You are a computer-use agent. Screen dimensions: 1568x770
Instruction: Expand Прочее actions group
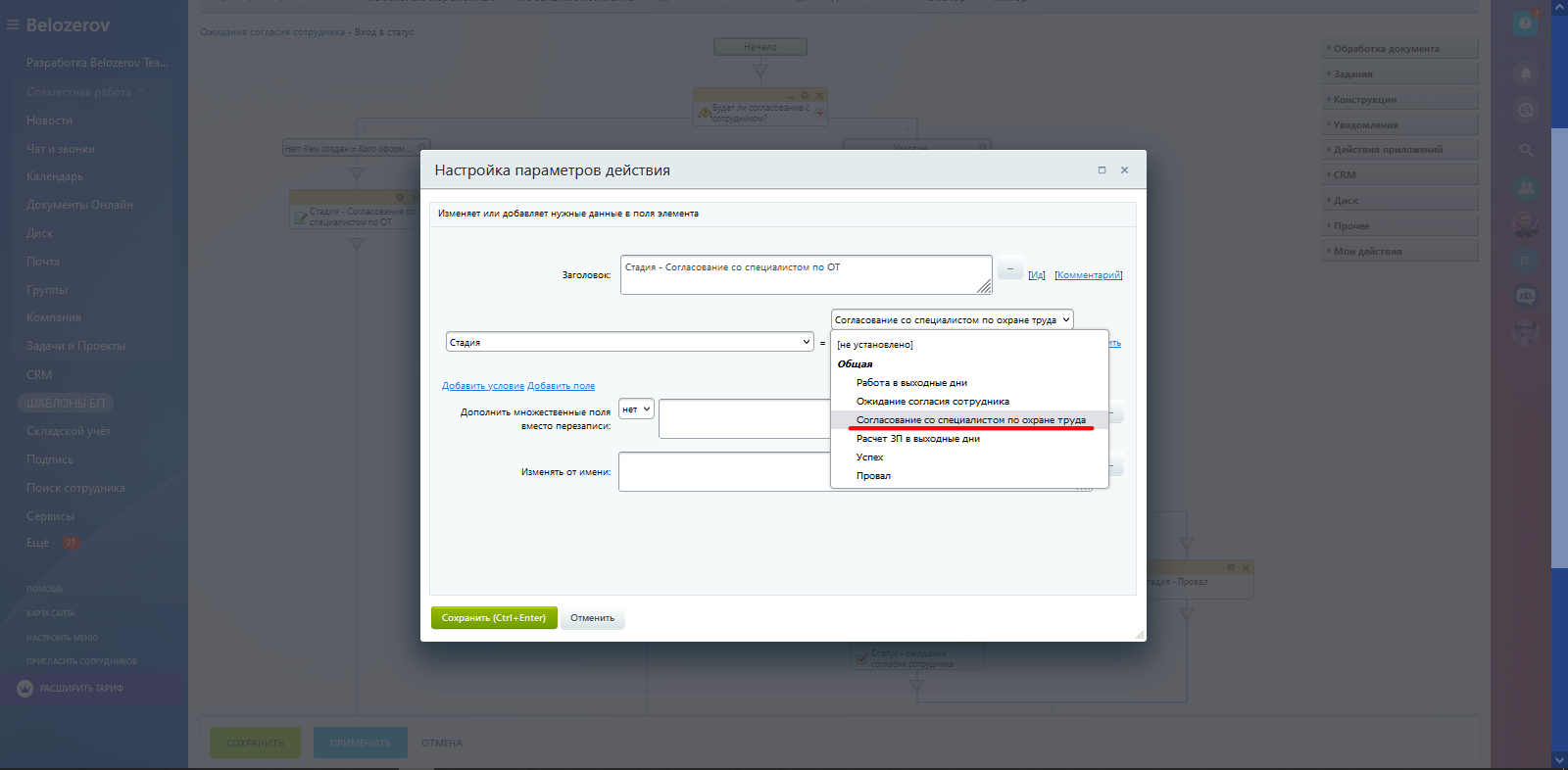1400,226
